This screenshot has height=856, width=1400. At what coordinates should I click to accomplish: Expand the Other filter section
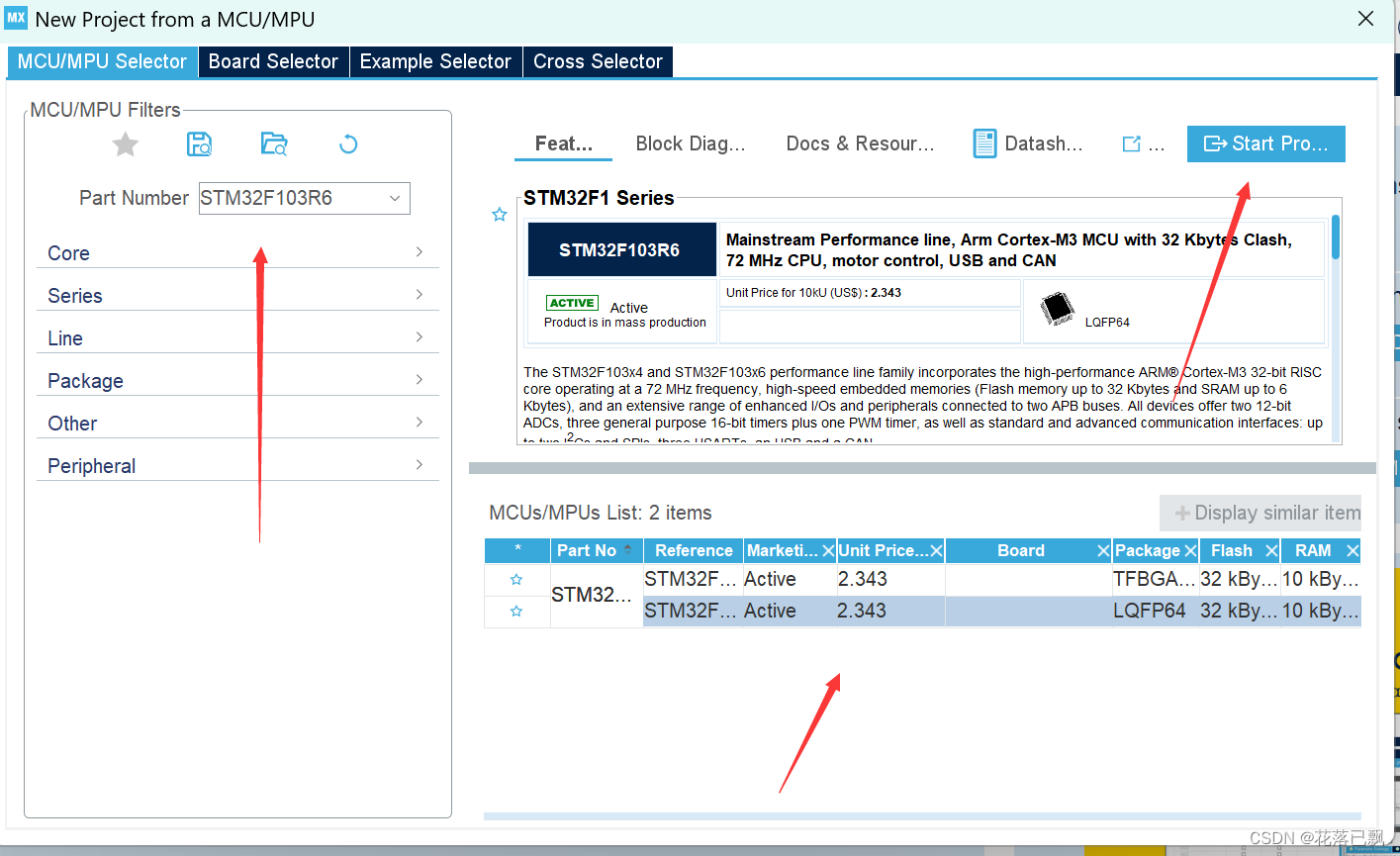tap(237, 423)
